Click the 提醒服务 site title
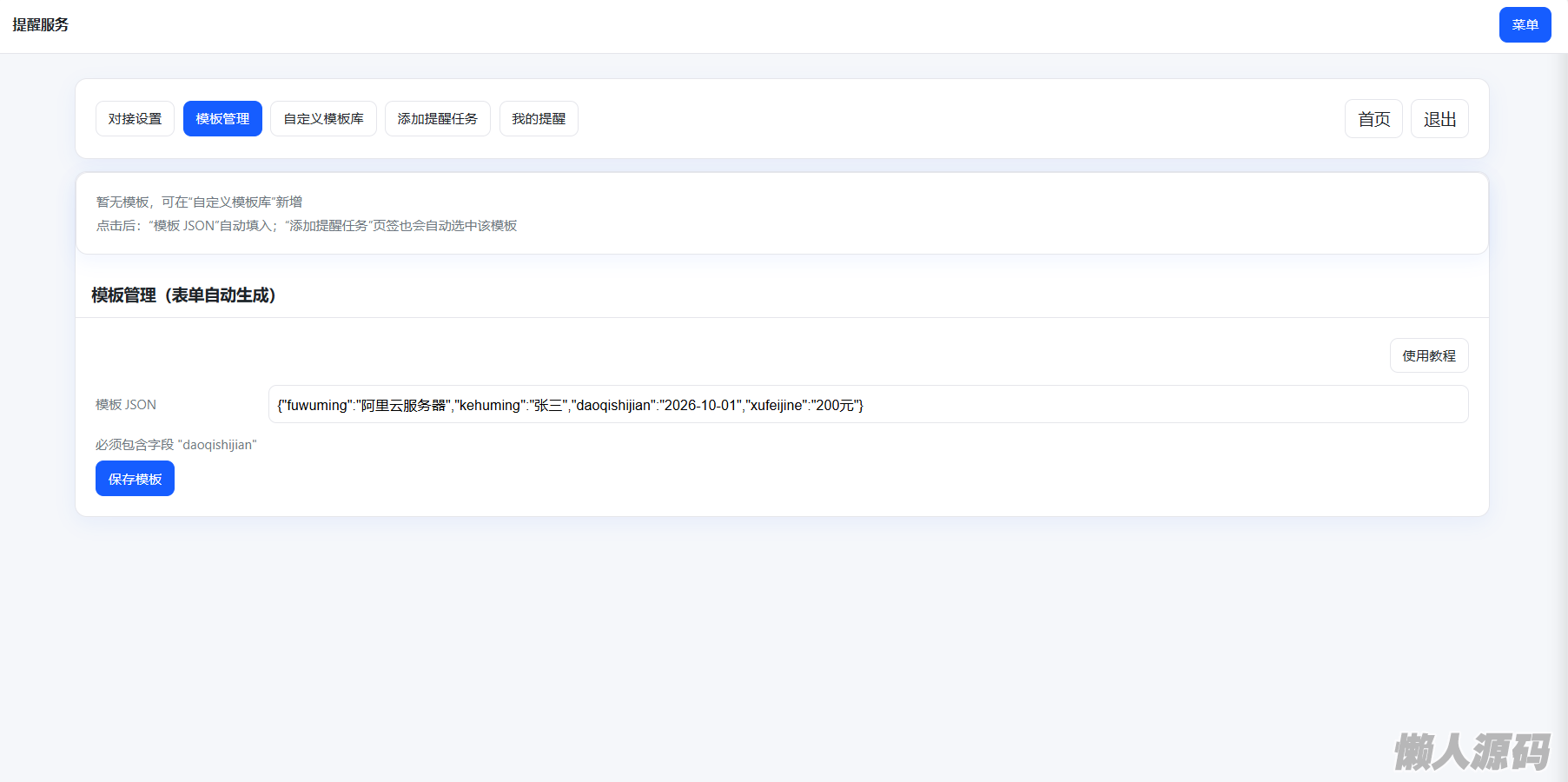Viewport: 1568px width, 782px height. click(41, 24)
